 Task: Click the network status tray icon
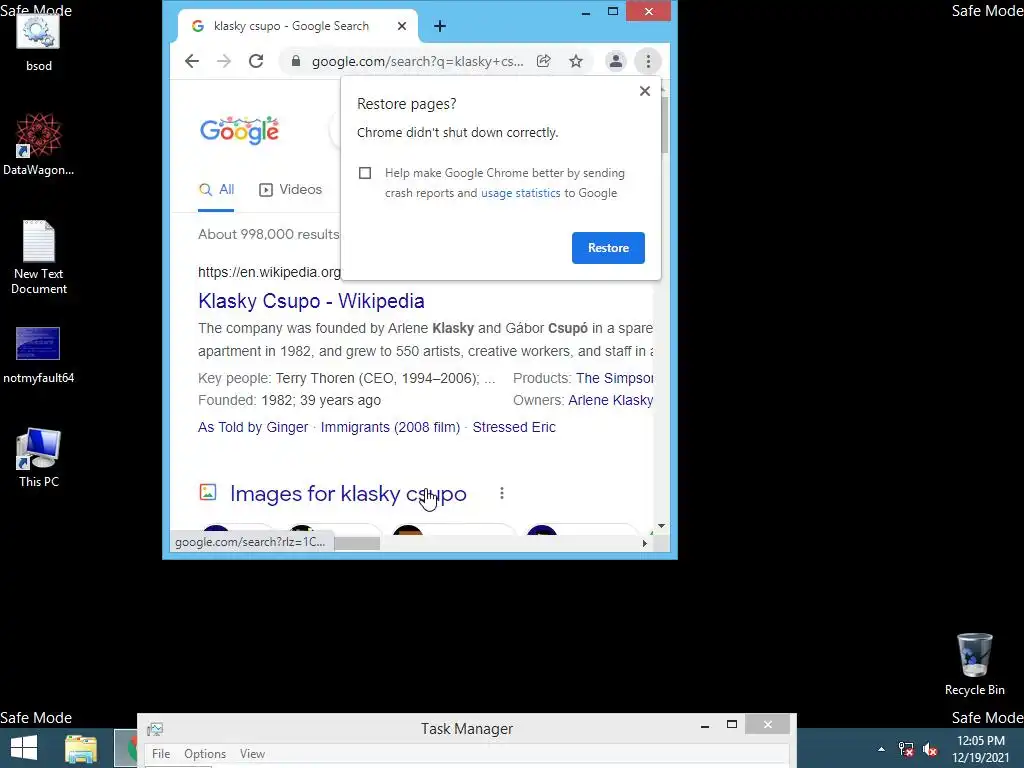pyautogui.click(x=906, y=749)
